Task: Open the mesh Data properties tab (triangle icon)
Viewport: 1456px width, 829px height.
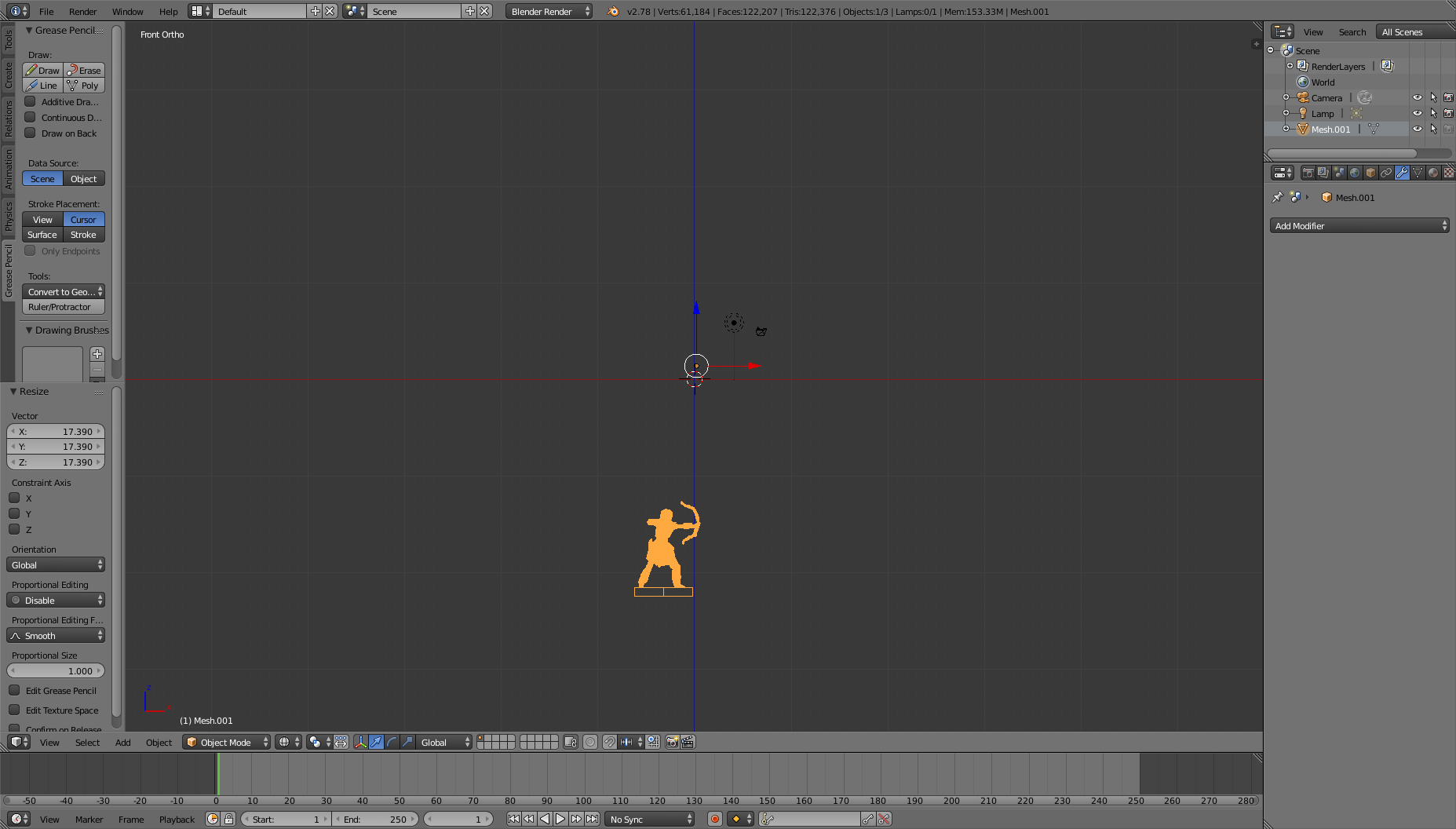Action: [1418, 173]
